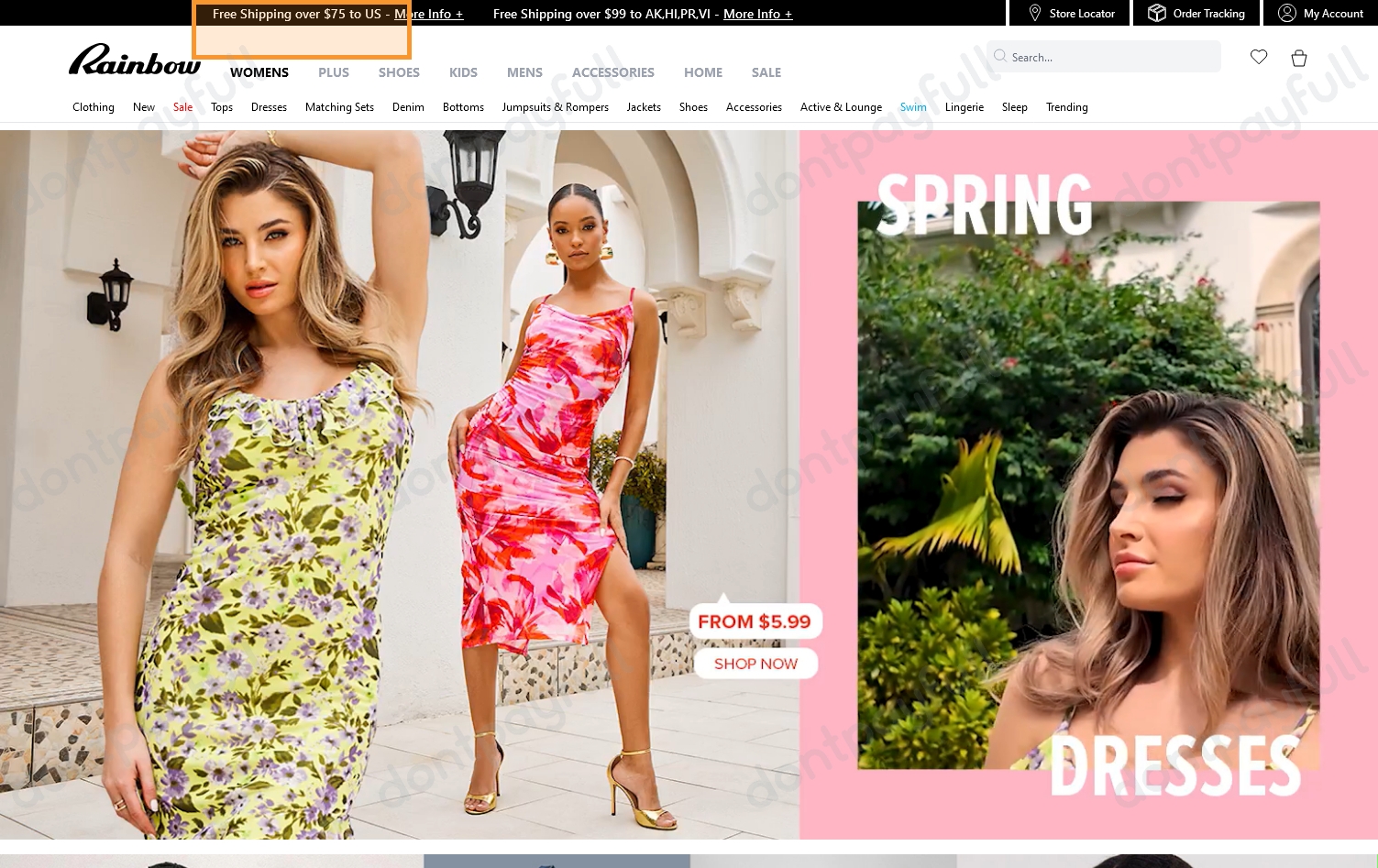The width and height of the screenshot is (1378, 868).
Task: Click Free Shipping over $75 to US text
Action: pos(296,14)
